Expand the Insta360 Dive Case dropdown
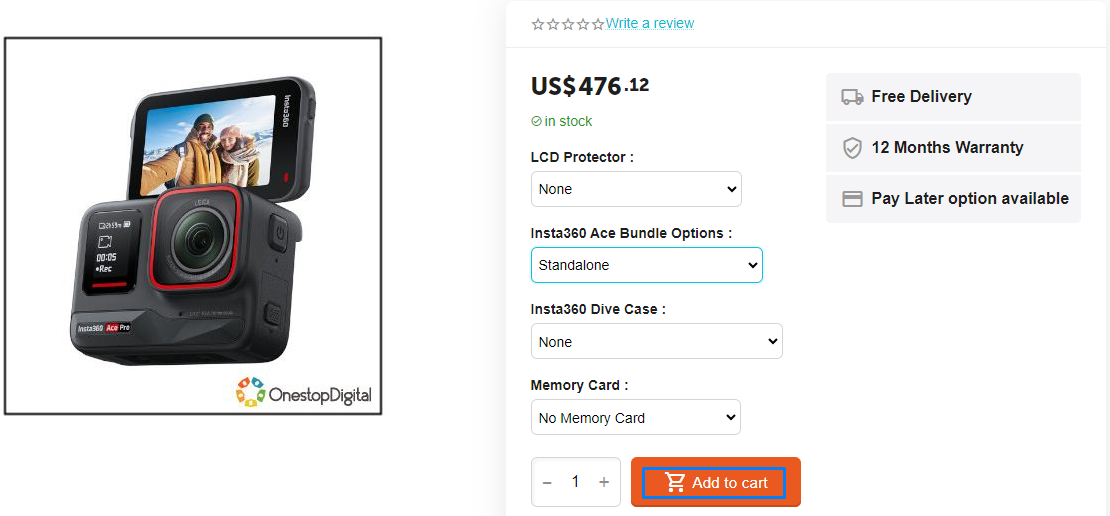 [x=656, y=341]
